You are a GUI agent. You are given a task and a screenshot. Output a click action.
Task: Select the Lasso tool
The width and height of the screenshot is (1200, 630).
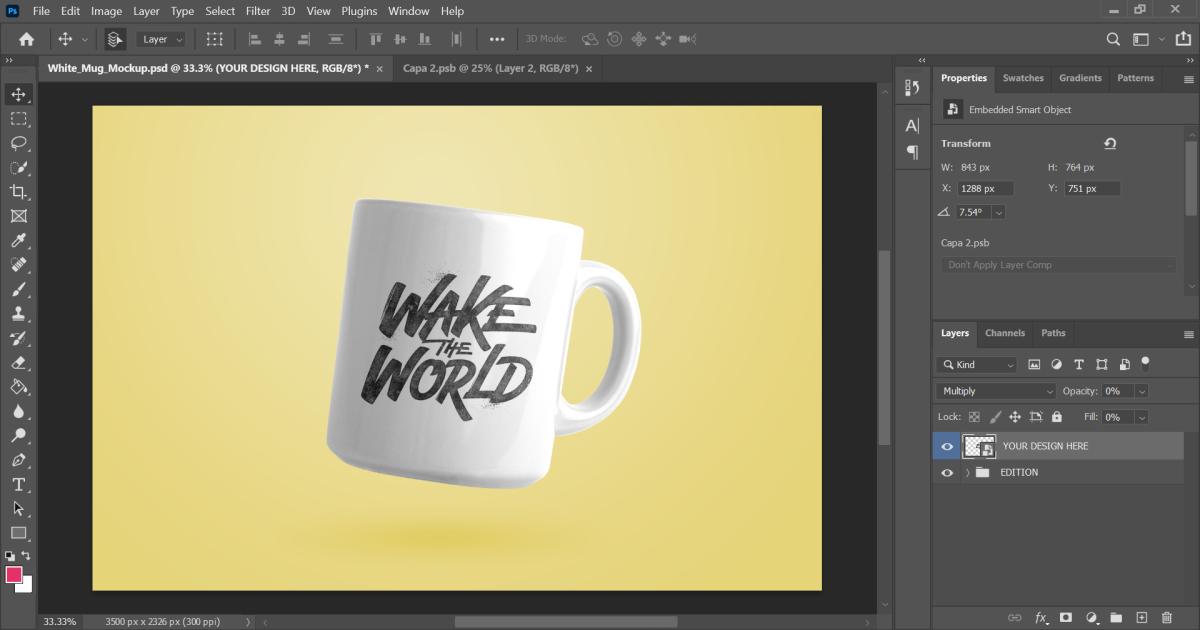tap(18, 143)
